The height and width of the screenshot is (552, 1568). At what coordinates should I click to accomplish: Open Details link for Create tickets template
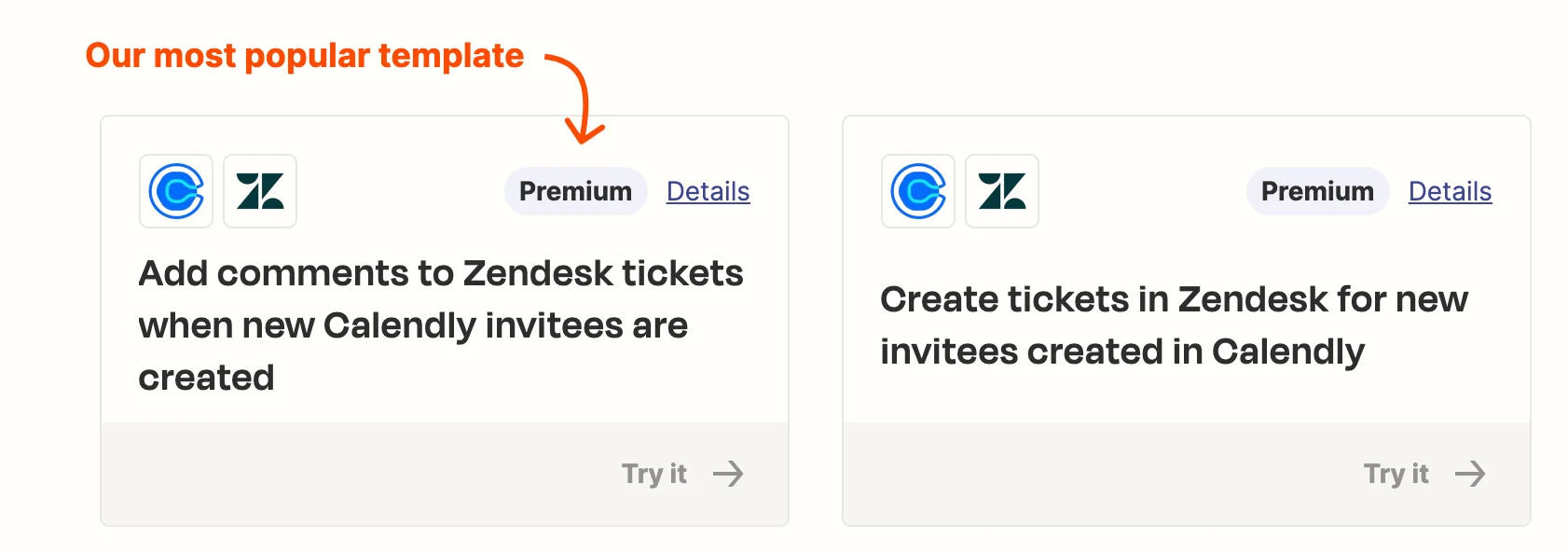pyautogui.click(x=1451, y=191)
